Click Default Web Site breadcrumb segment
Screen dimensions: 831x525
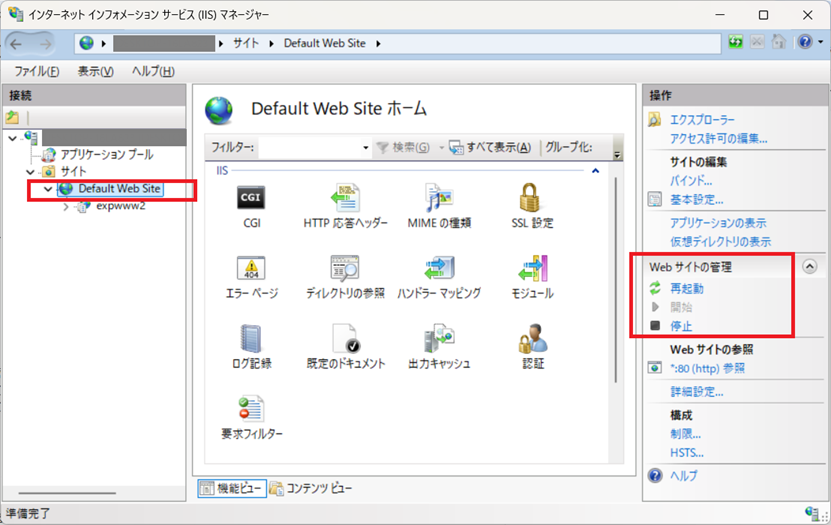[324, 43]
